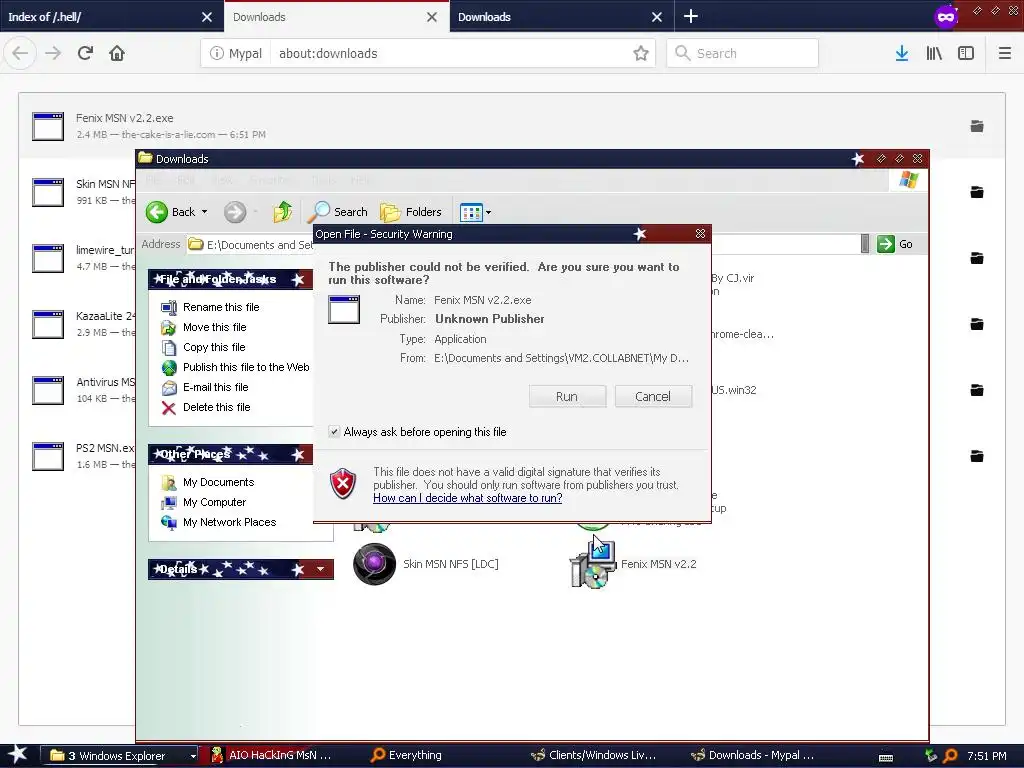Click Publish this file to the Web
This screenshot has height=768, width=1024.
(246, 367)
